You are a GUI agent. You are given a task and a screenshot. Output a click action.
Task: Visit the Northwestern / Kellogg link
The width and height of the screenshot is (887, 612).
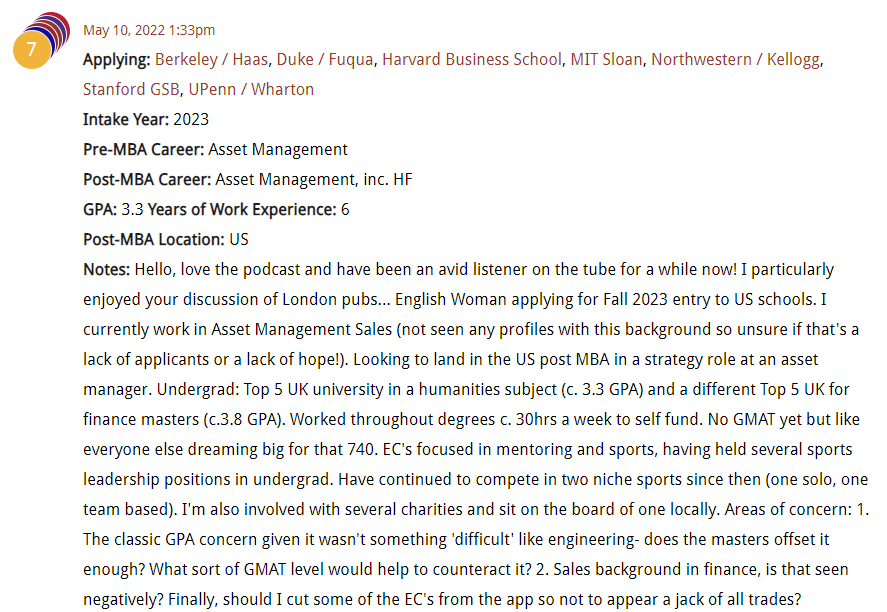point(735,60)
